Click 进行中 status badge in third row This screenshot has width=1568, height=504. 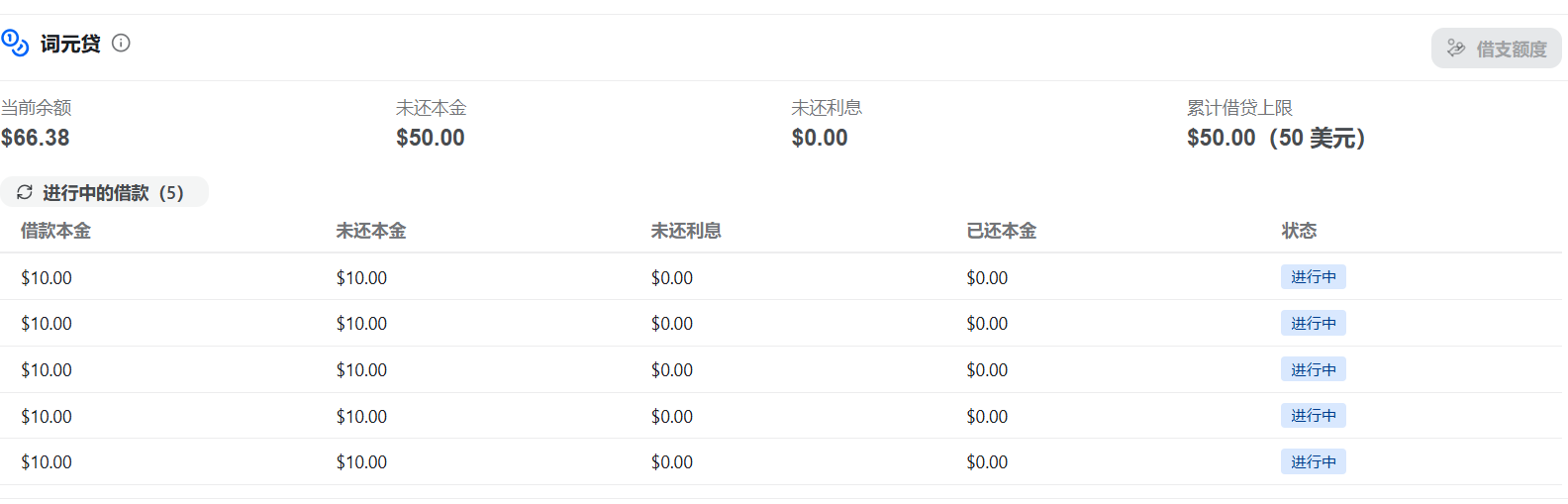pyautogui.click(x=1314, y=369)
